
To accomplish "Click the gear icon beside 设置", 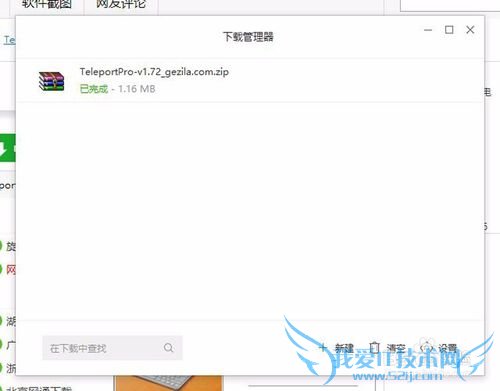I will 426,348.
